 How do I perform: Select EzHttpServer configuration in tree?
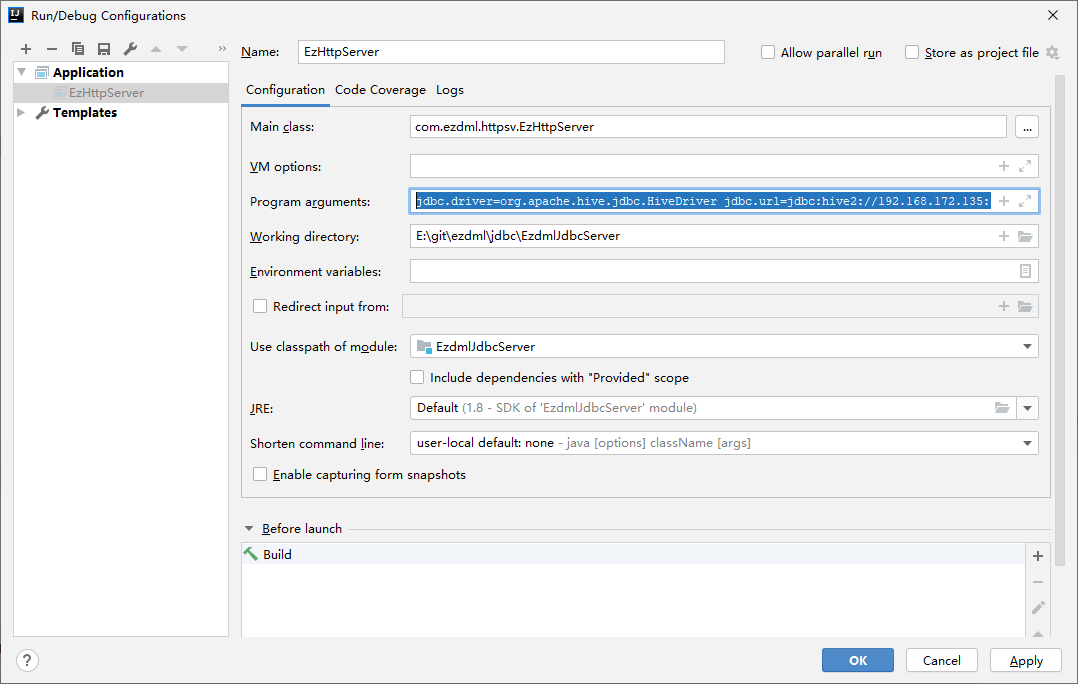121,93
